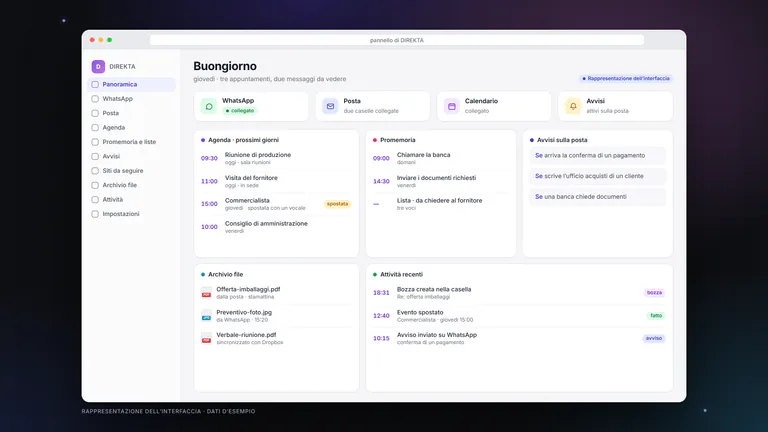This screenshot has height=432, width=768.
Task: Click the spostata tag on Commercialista
Action: pyautogui.click(x=337, y=204)
